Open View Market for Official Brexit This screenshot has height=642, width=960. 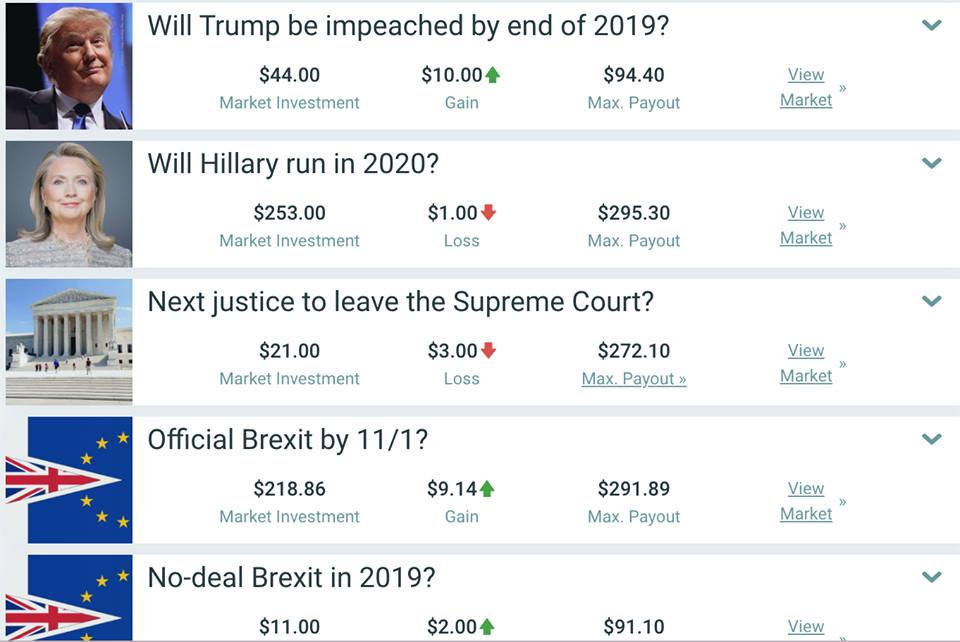[x=806, y=501]
